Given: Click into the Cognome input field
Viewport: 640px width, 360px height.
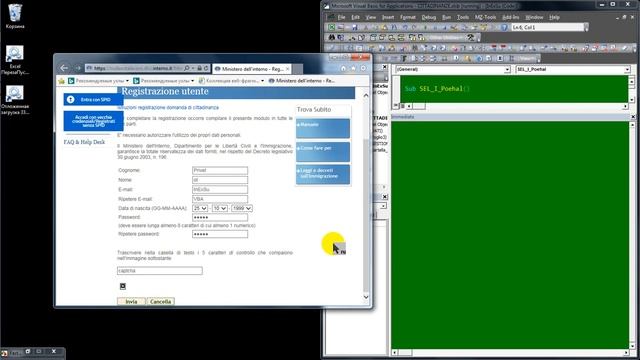Looking at the screenshot, I should [x=220, y=170].
